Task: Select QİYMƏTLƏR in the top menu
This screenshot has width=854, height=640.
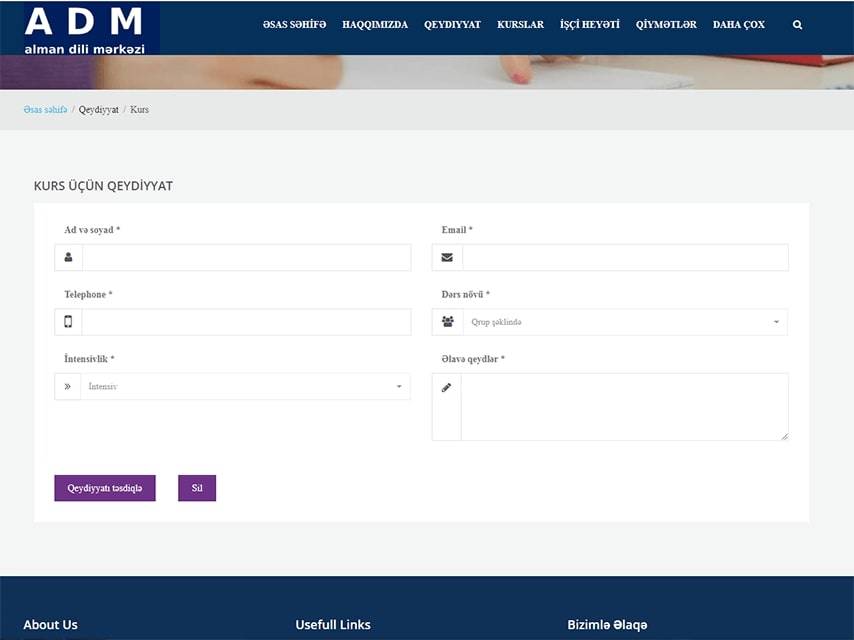Action: pyautogui.click(x=666, y=25)
